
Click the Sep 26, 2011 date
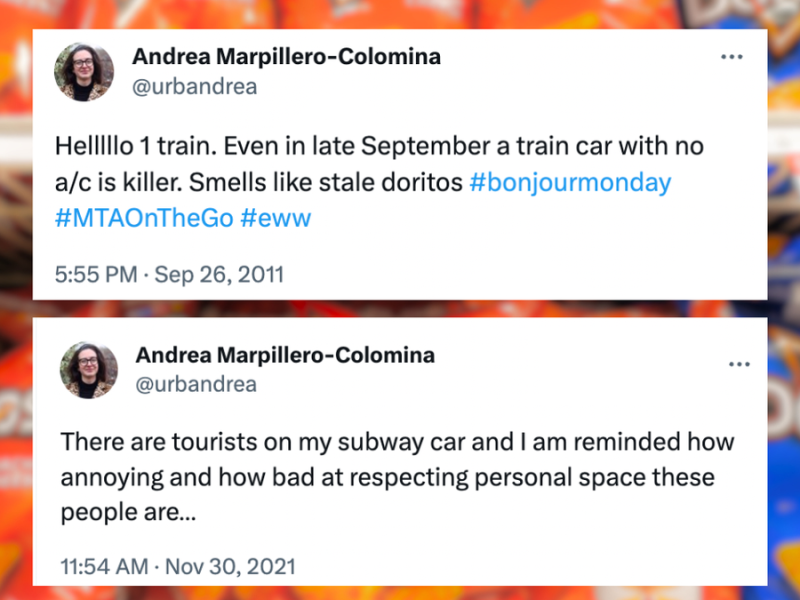coord(219,274)
